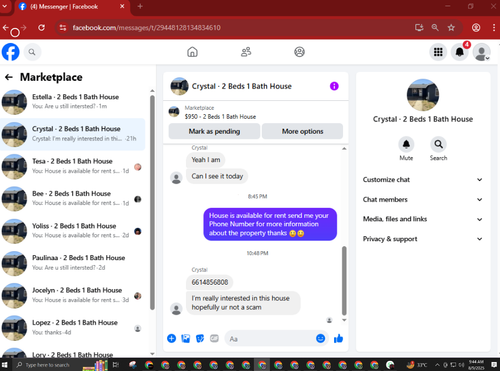Open Lory - 2 Beds 1 Bath House chat
This screenshot has width=500, height=371.
click(x=73, y=353)
